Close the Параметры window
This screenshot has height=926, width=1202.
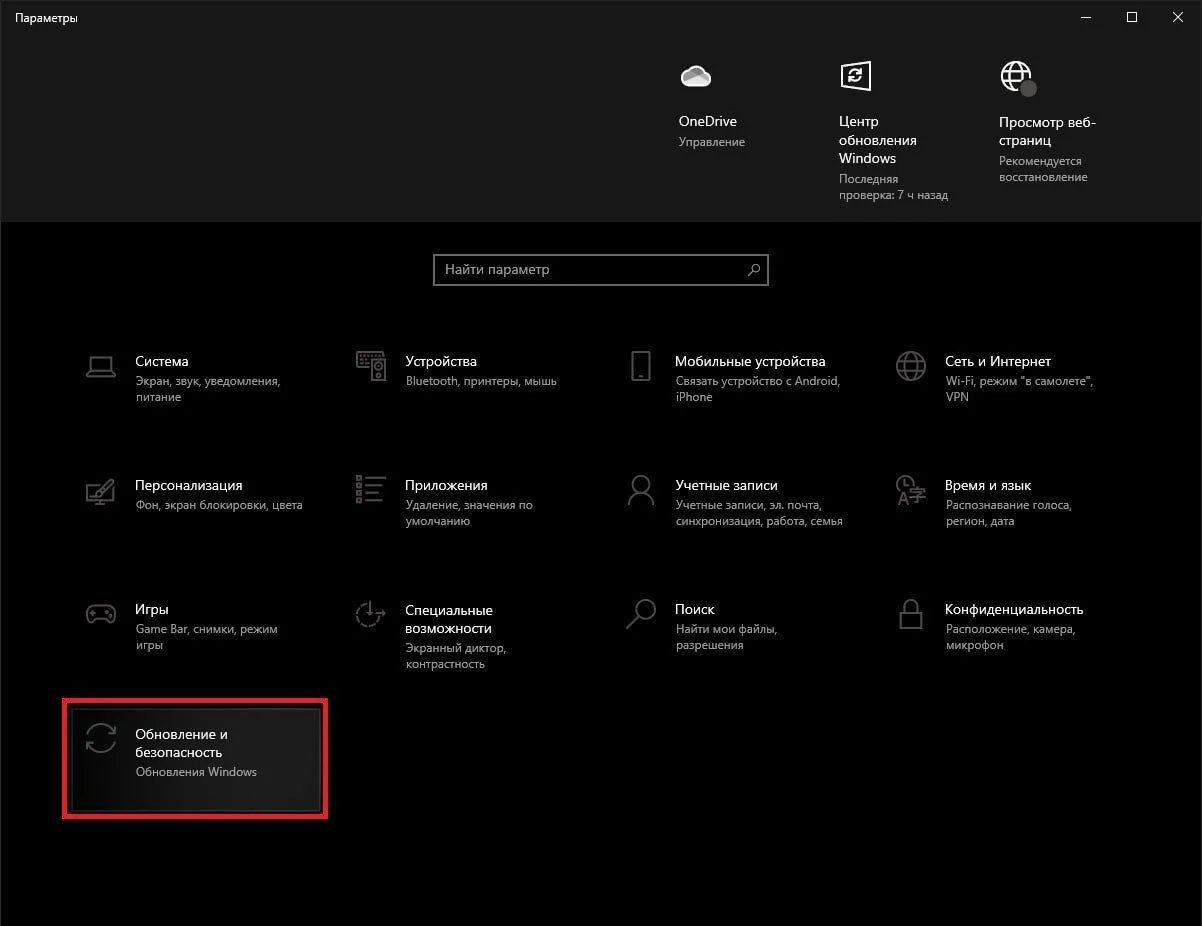(x=1178, y=17)
